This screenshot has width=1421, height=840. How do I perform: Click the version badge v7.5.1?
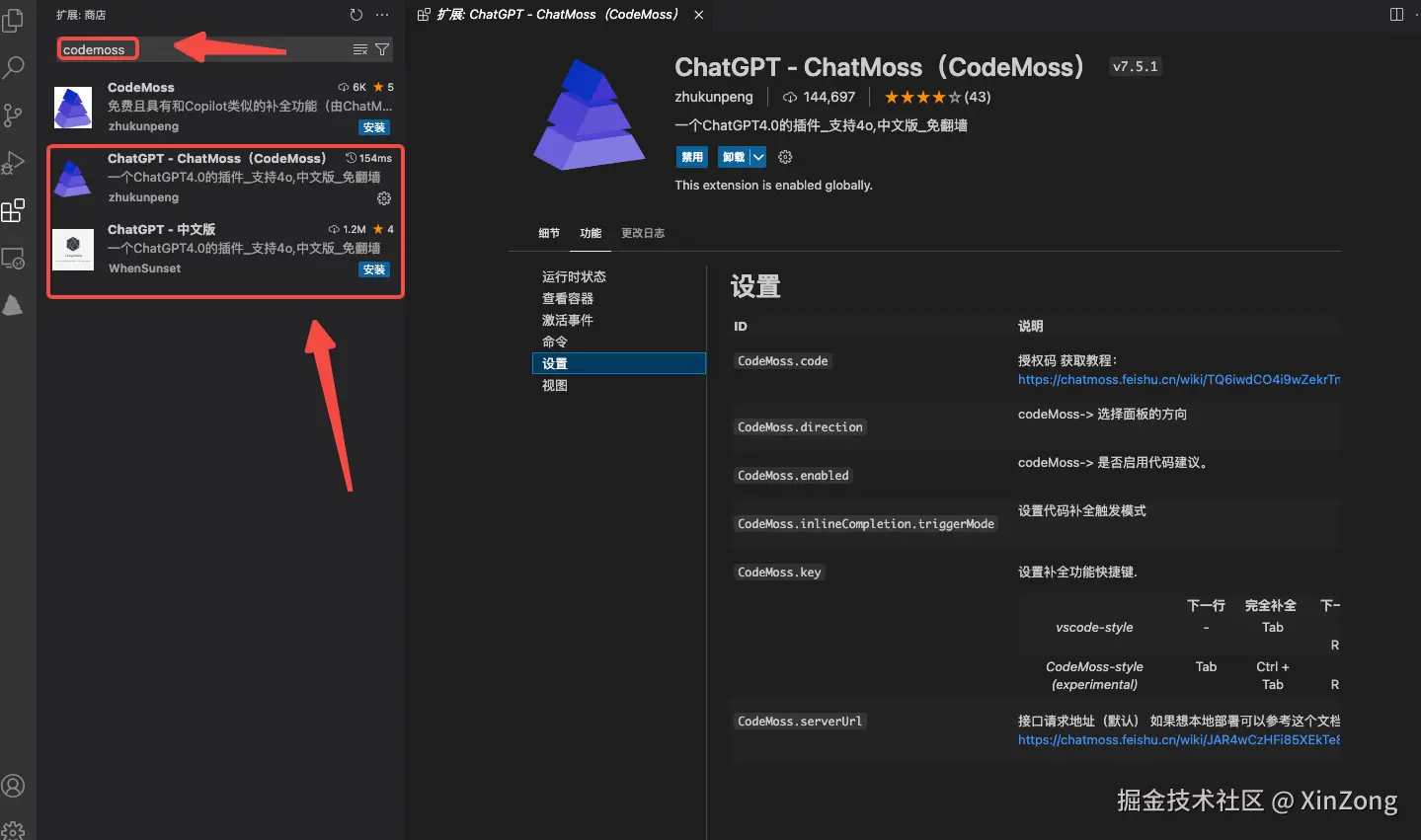pos(1136,66)
